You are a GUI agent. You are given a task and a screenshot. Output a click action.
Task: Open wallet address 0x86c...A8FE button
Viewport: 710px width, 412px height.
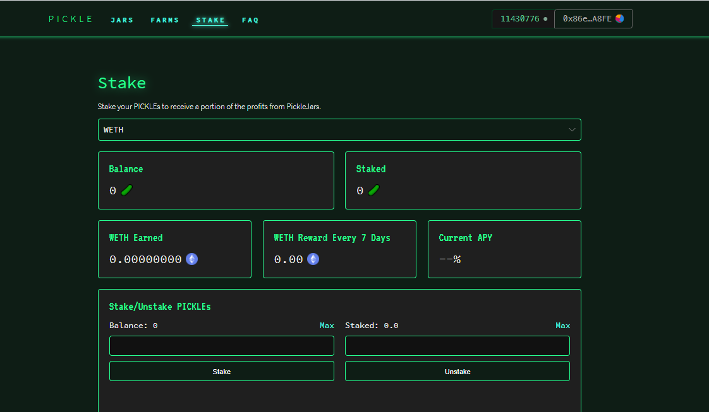[x=593, y=19]
